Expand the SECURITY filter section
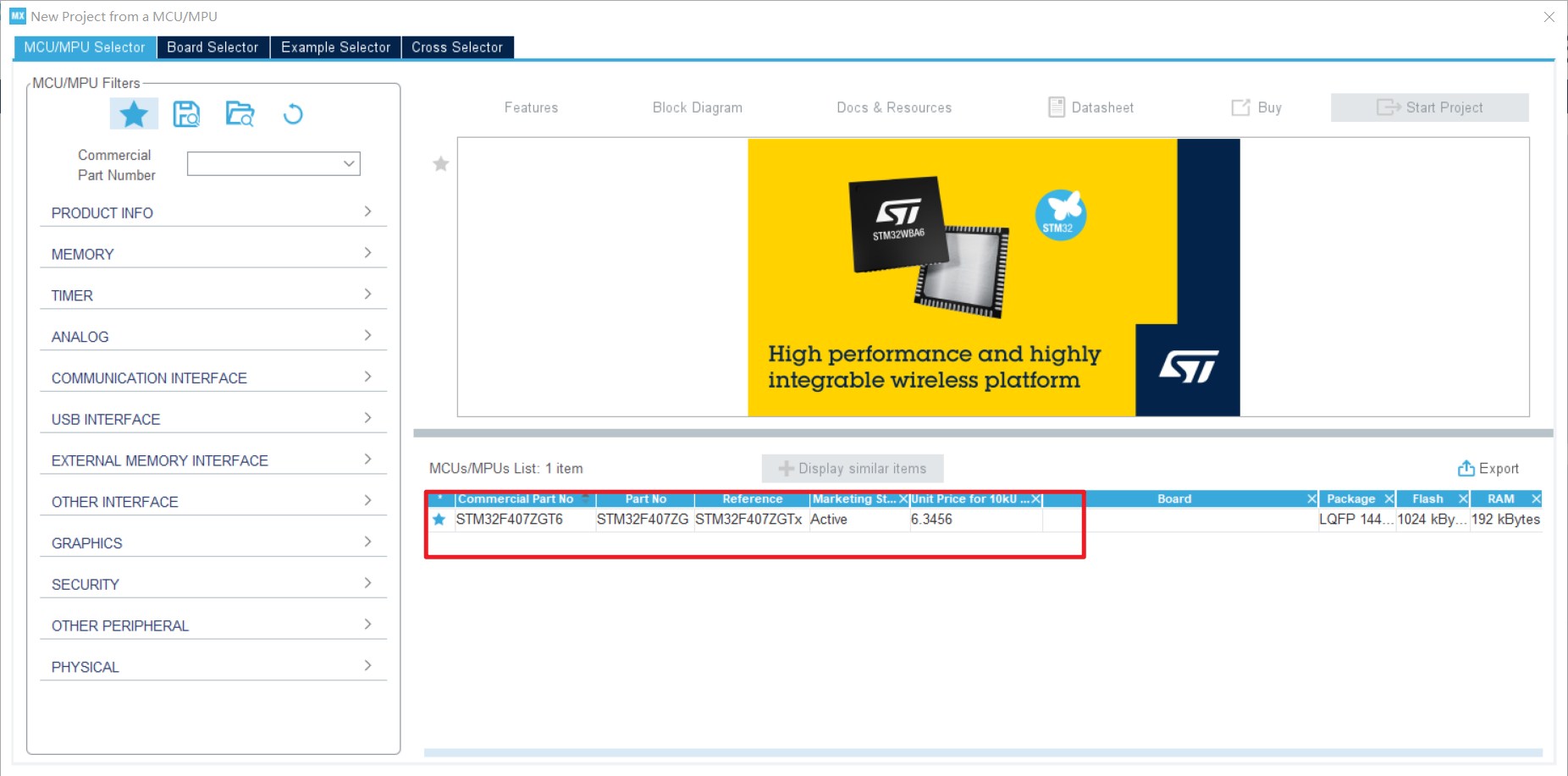This screenshot has height=776, width=1568. [213, 584]
